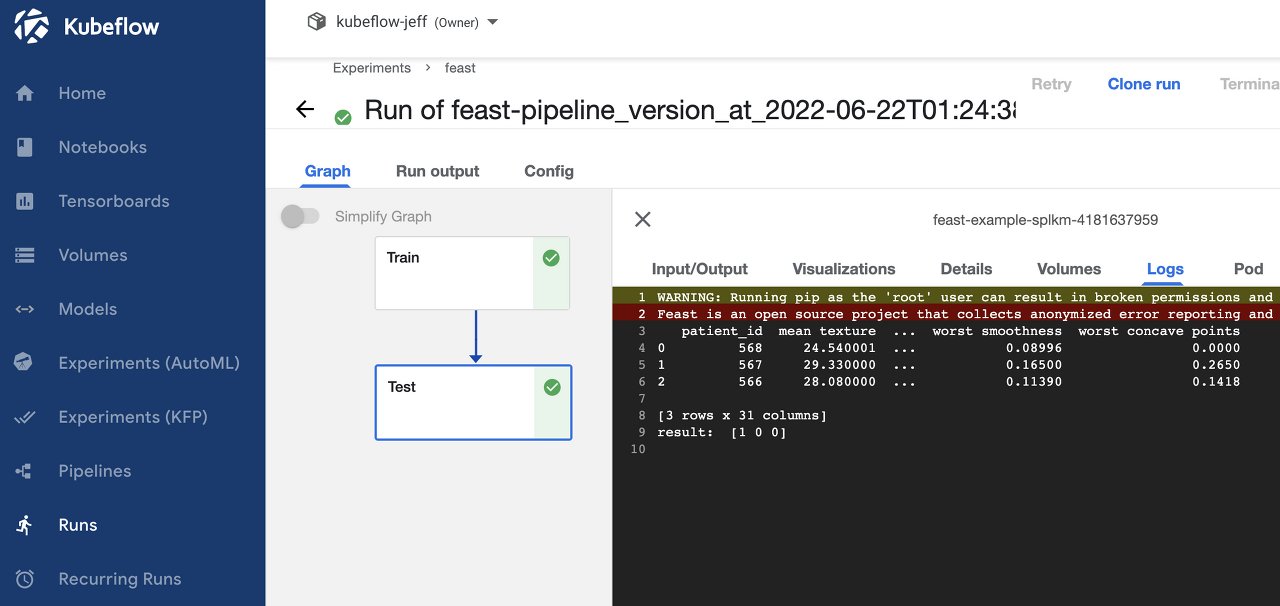Click the Notebooks sidebar icon
The width and height of the screenshot is (1280, 606).
pyautogui.click(x=25, y=147)
